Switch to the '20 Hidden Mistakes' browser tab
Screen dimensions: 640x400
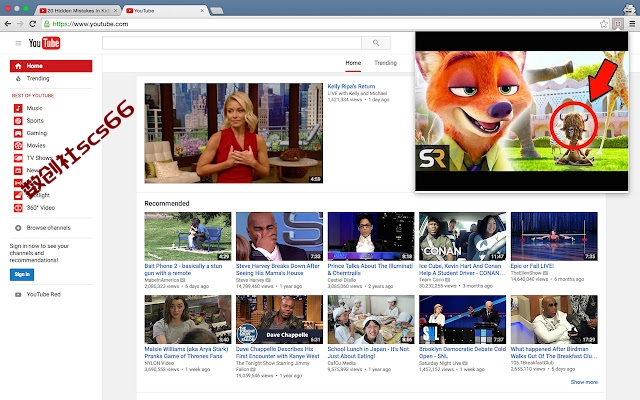[x=78, y=11]
